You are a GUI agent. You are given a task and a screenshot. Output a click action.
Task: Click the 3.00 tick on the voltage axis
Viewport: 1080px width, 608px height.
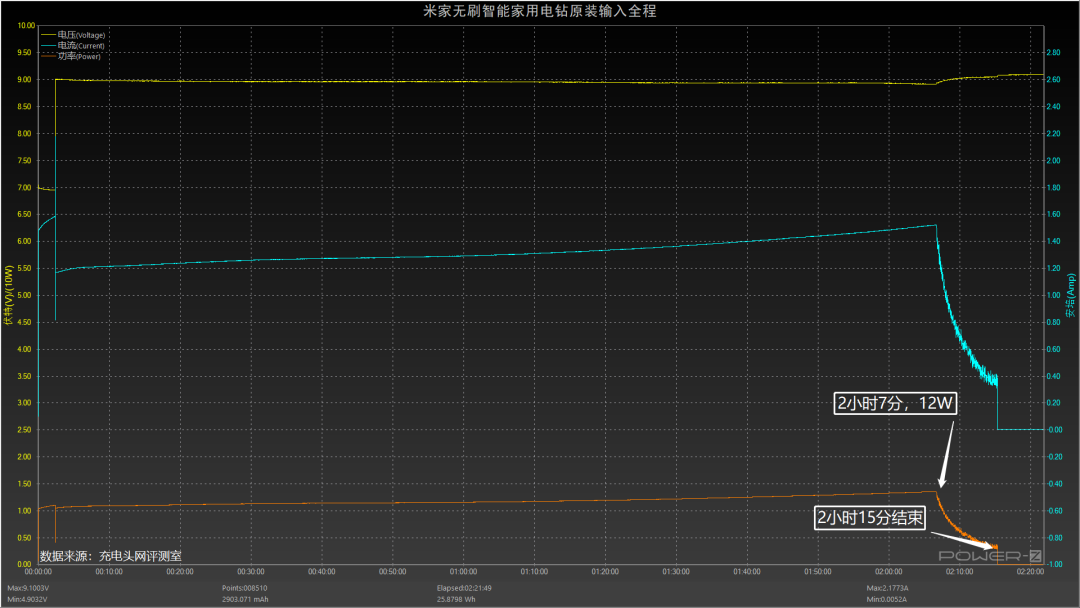coord(25,403)
